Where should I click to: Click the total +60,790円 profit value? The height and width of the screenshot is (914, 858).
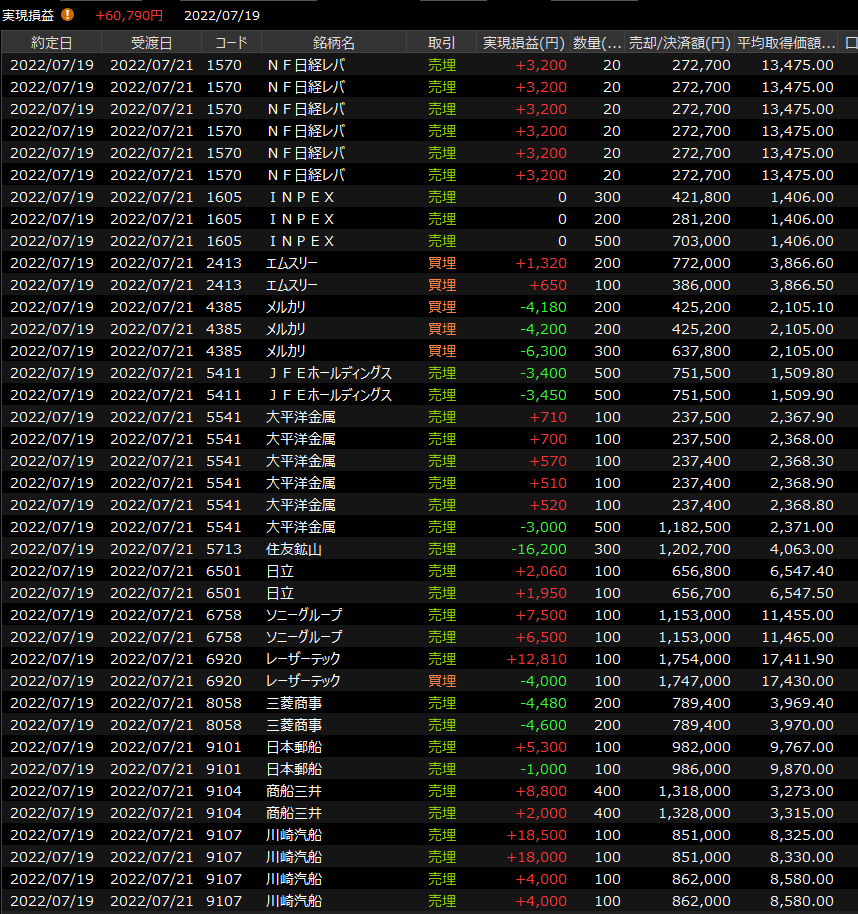128,15
